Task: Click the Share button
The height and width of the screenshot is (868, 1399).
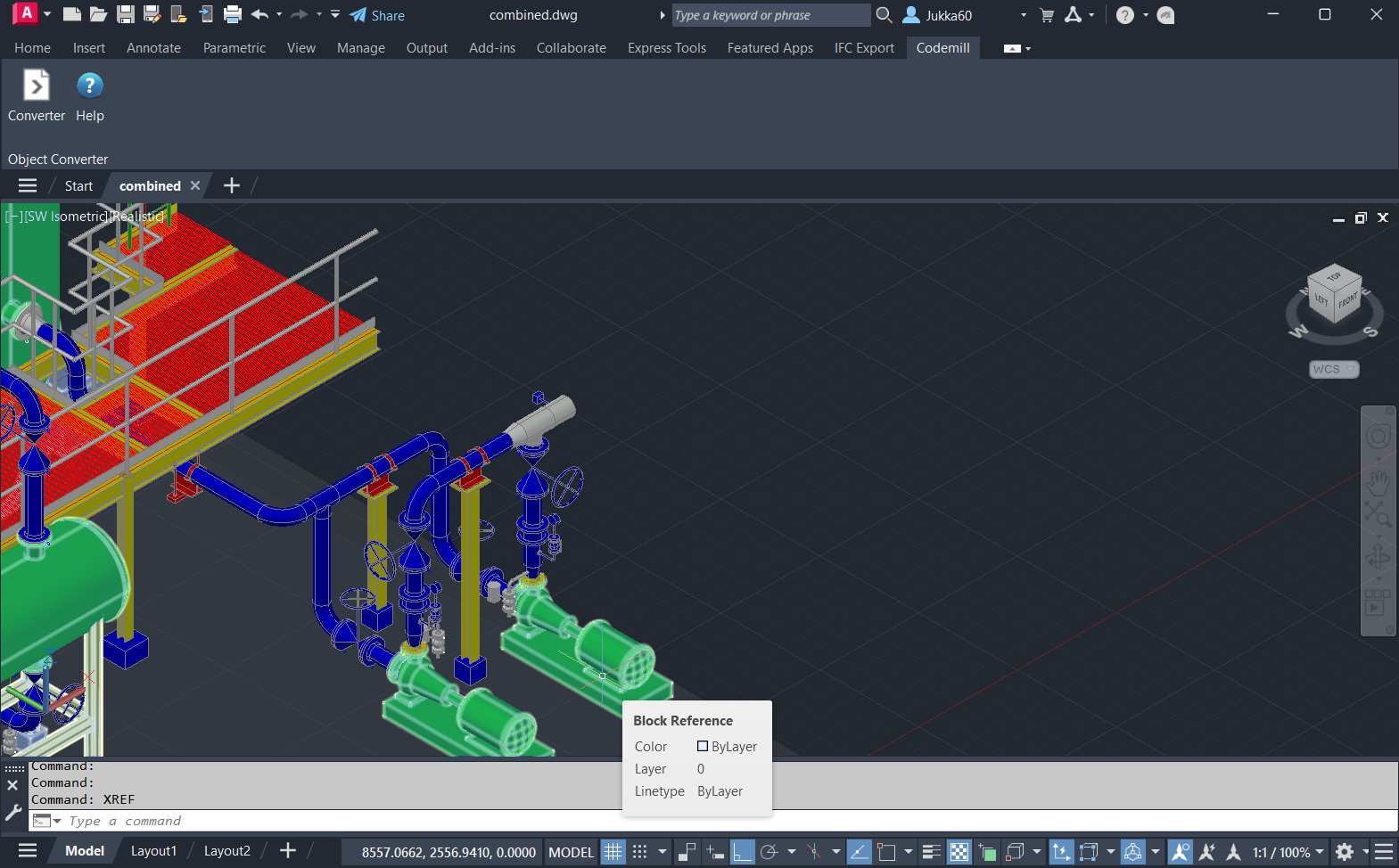Action: pyautogui.click(x=377, y=15)
